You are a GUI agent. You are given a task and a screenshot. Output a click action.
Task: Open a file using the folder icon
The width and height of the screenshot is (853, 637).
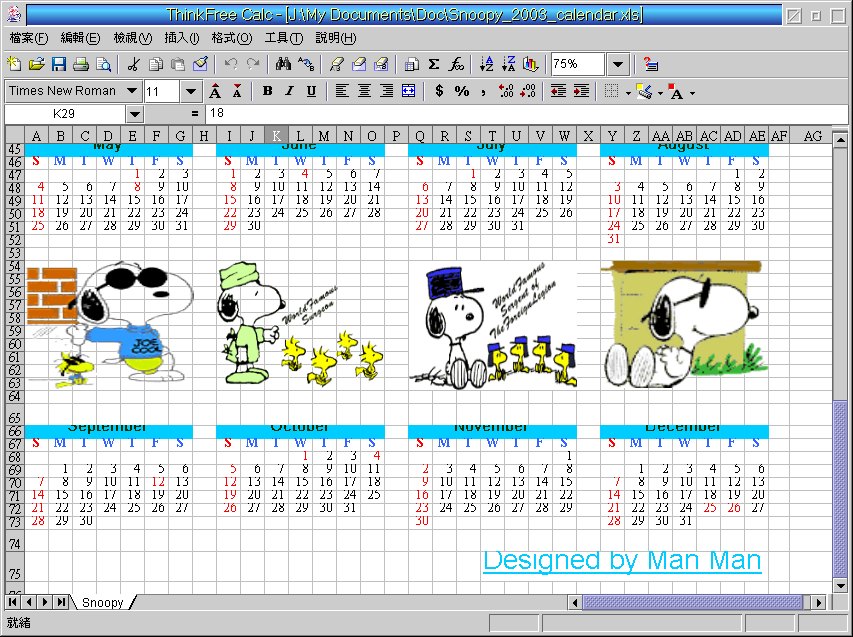[36, 64]
